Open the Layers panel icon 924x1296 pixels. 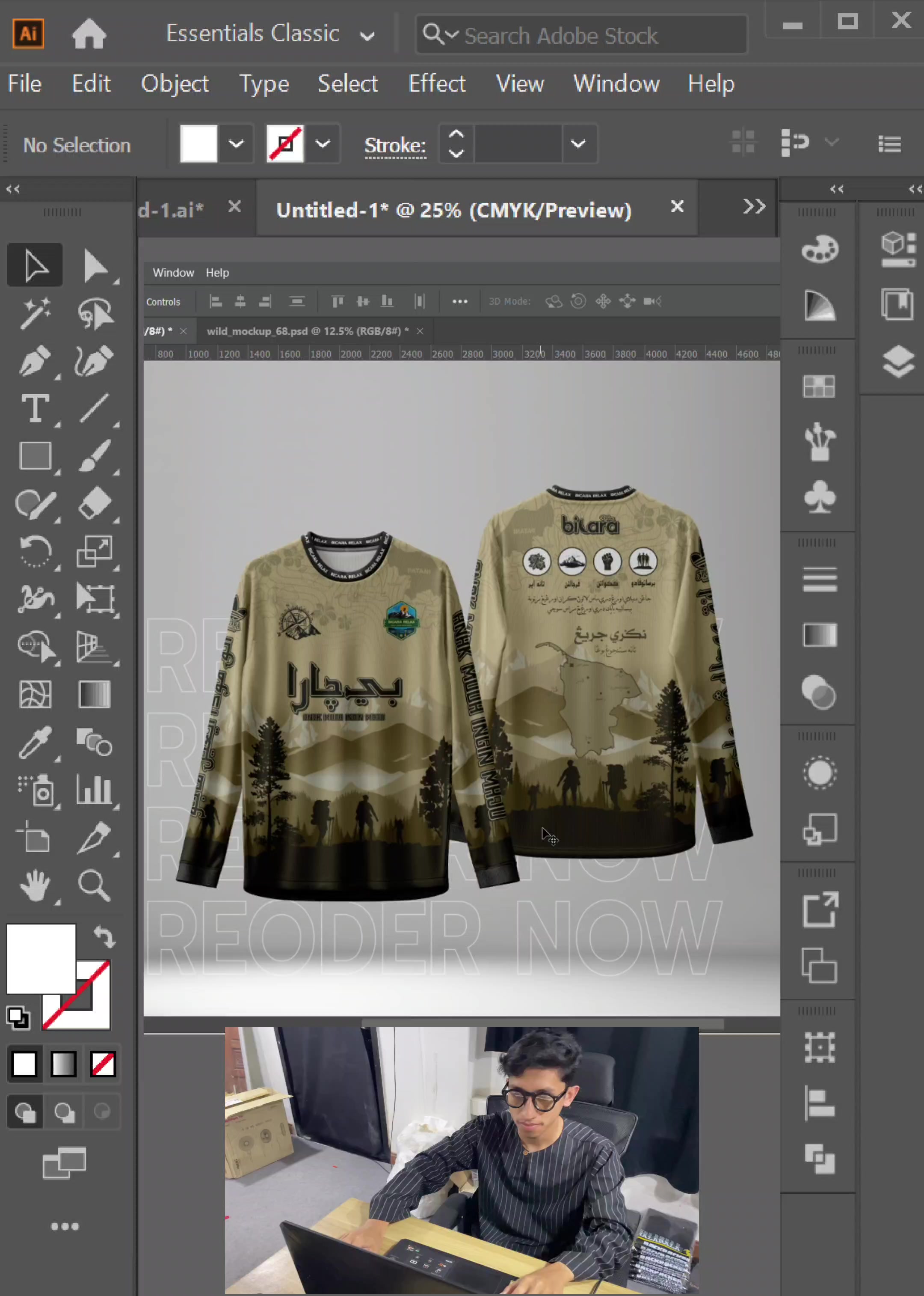click(x=898, y=362)
